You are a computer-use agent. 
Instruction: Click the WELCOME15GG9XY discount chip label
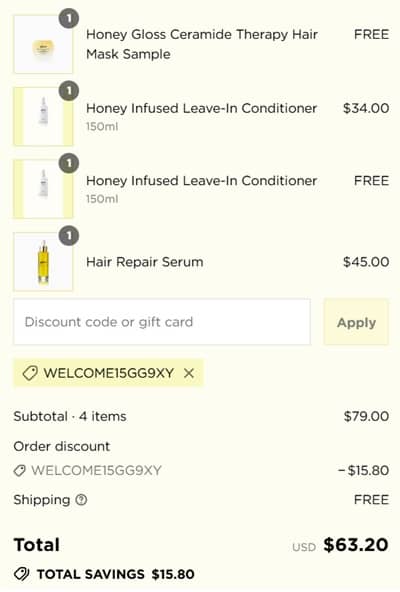[x=109, y=373]
